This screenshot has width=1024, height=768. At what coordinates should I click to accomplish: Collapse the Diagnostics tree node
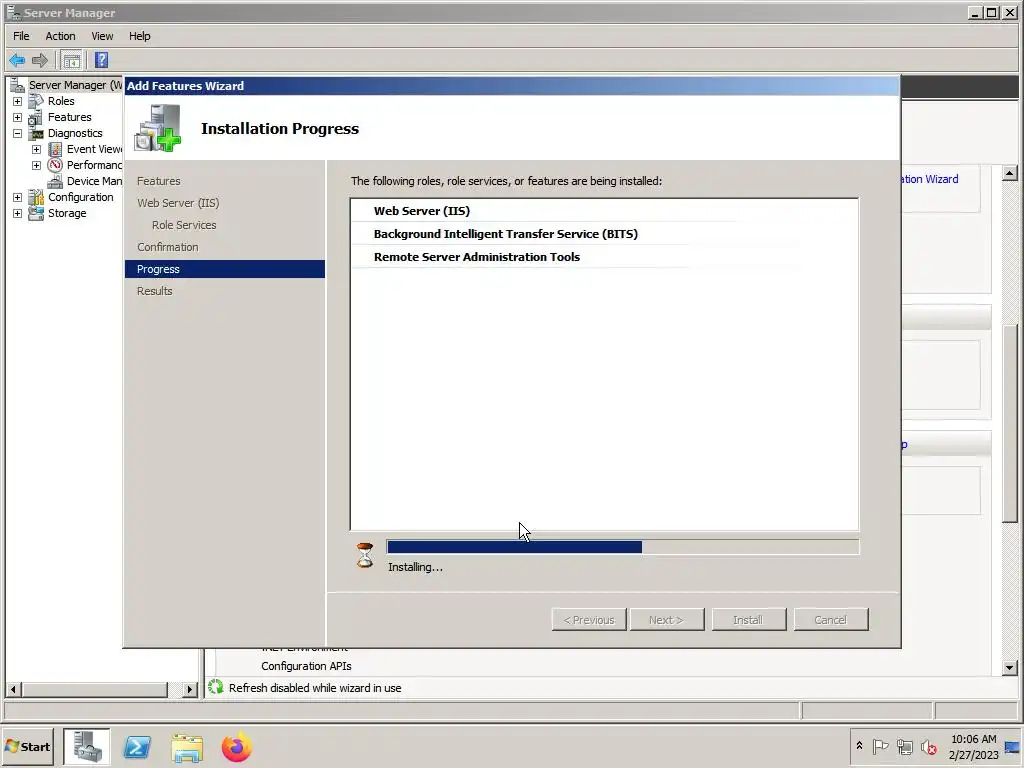18,133
